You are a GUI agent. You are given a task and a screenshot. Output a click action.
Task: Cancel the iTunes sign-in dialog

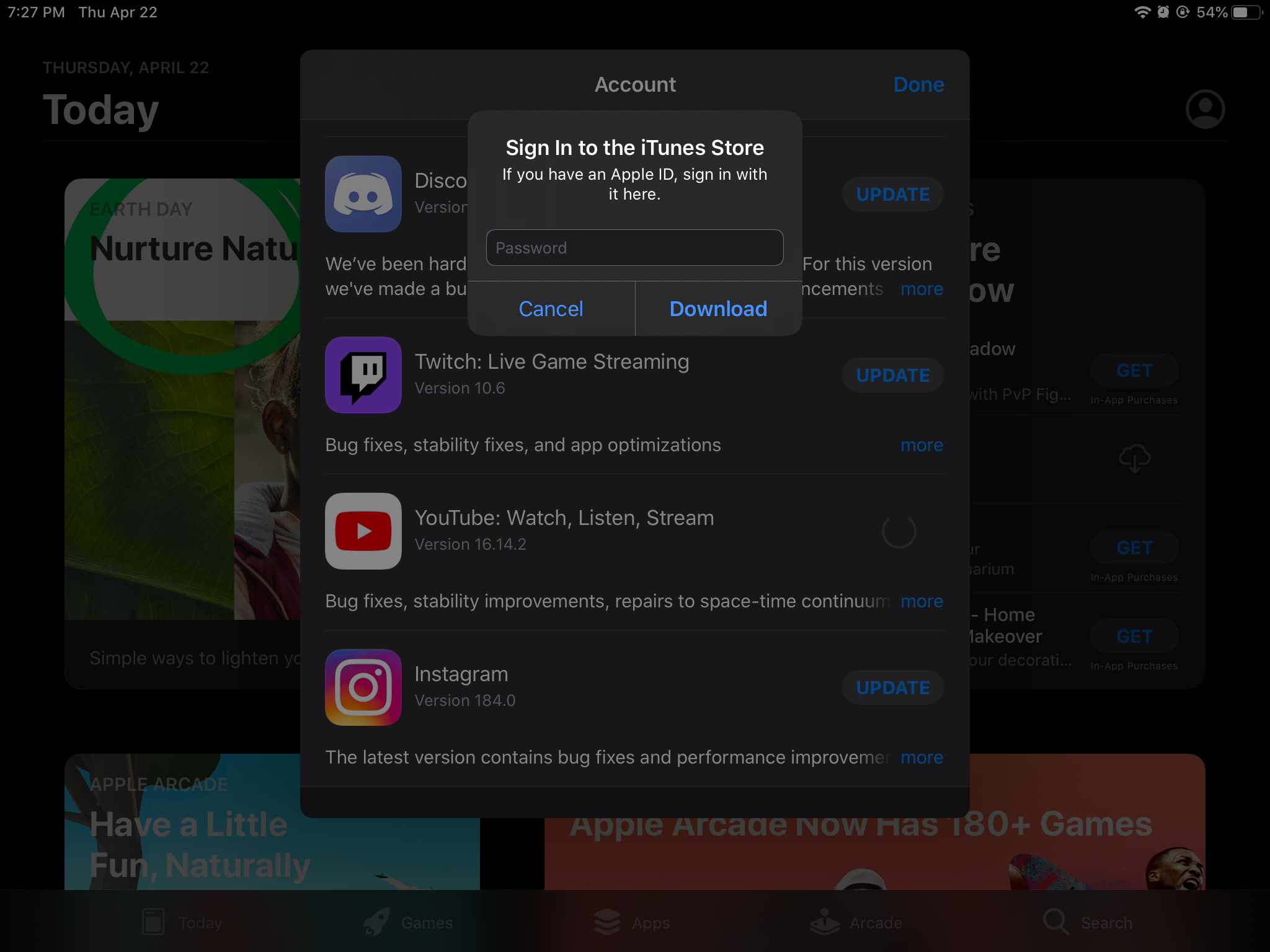coord(551,309)
